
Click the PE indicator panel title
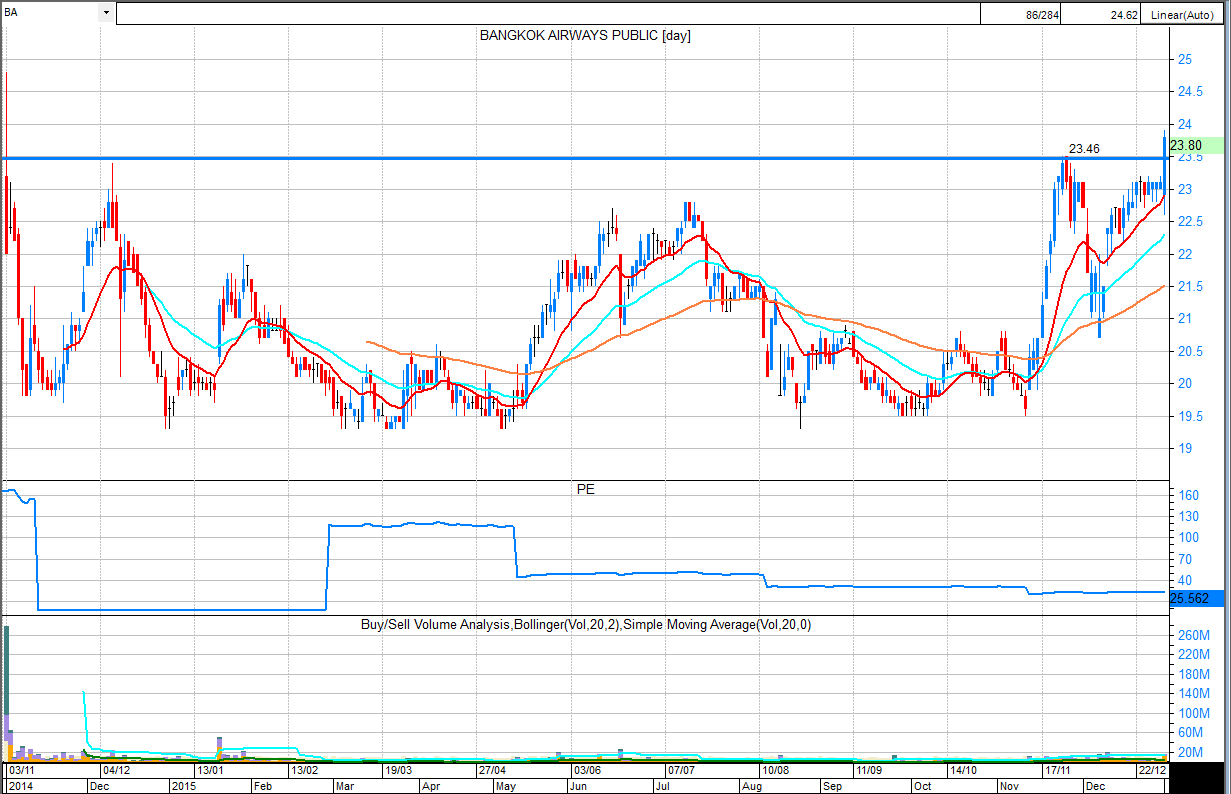tap(585, 491)
